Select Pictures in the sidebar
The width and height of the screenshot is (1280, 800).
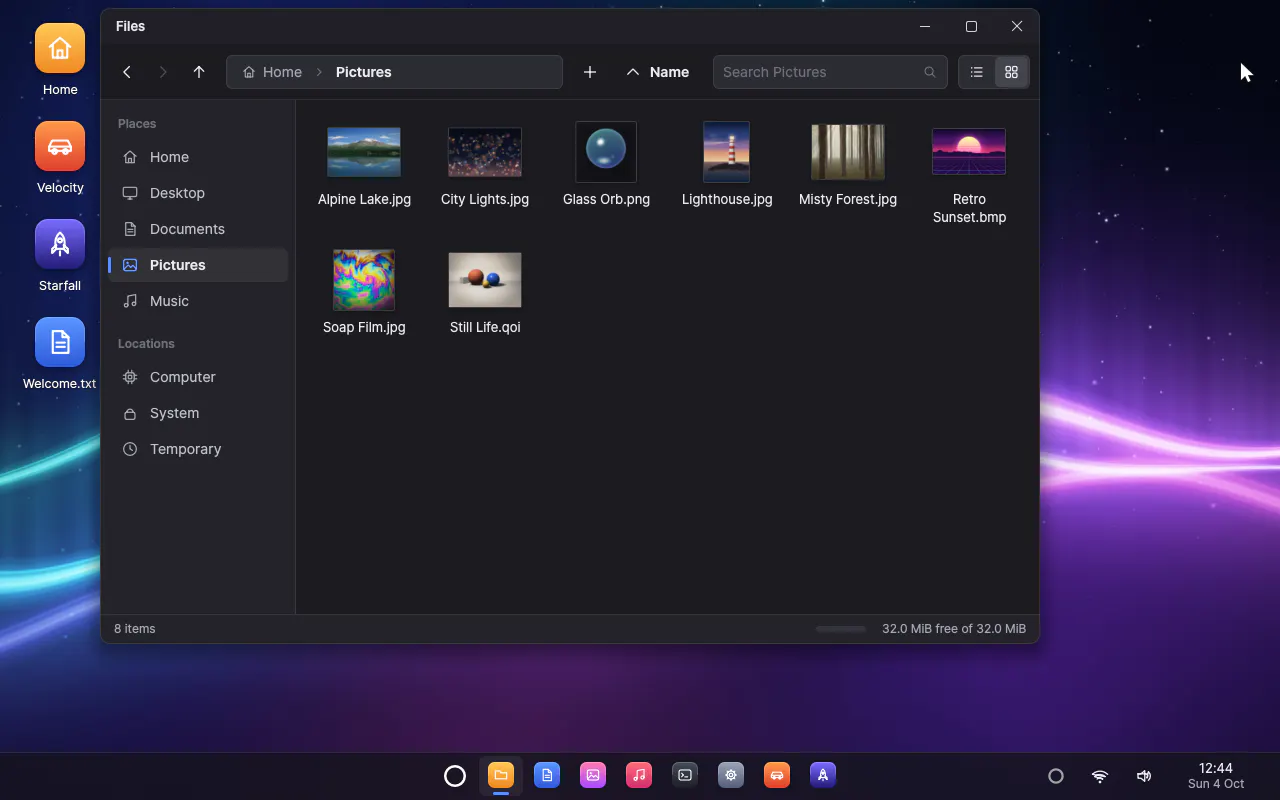coord(198,265)
